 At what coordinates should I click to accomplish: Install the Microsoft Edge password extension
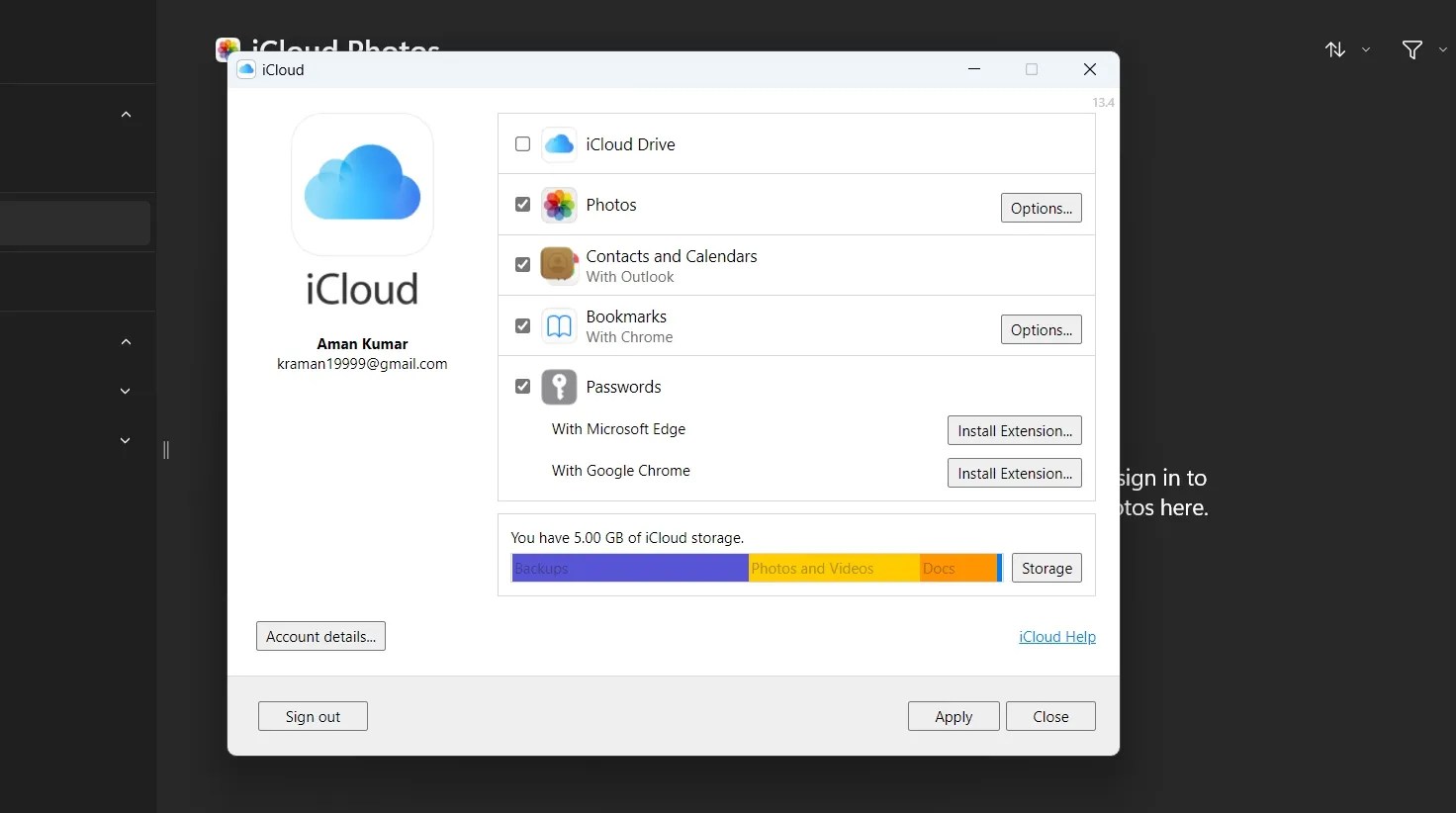point(1014,429)
